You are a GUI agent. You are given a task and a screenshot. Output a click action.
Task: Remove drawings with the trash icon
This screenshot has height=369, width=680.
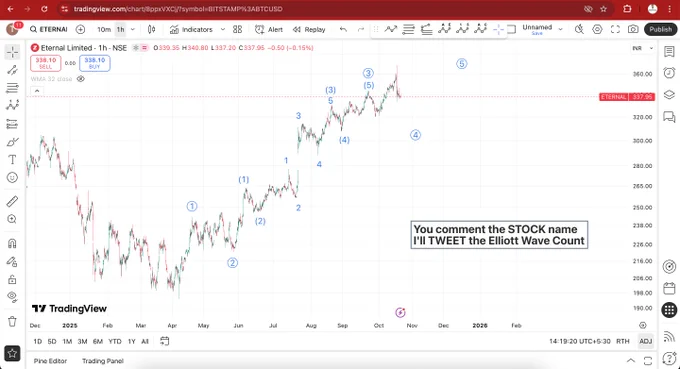click(x=12, y=321)
